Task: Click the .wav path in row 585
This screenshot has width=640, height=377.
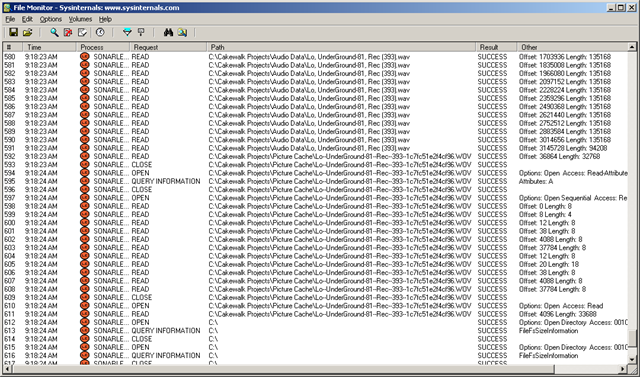Action: pyautogui.click(x=309, y=98)
